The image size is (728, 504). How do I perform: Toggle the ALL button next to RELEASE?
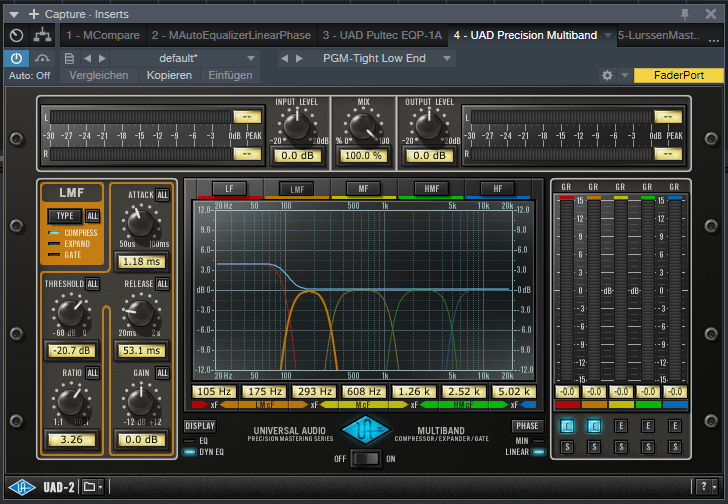(x=162, y=284)
